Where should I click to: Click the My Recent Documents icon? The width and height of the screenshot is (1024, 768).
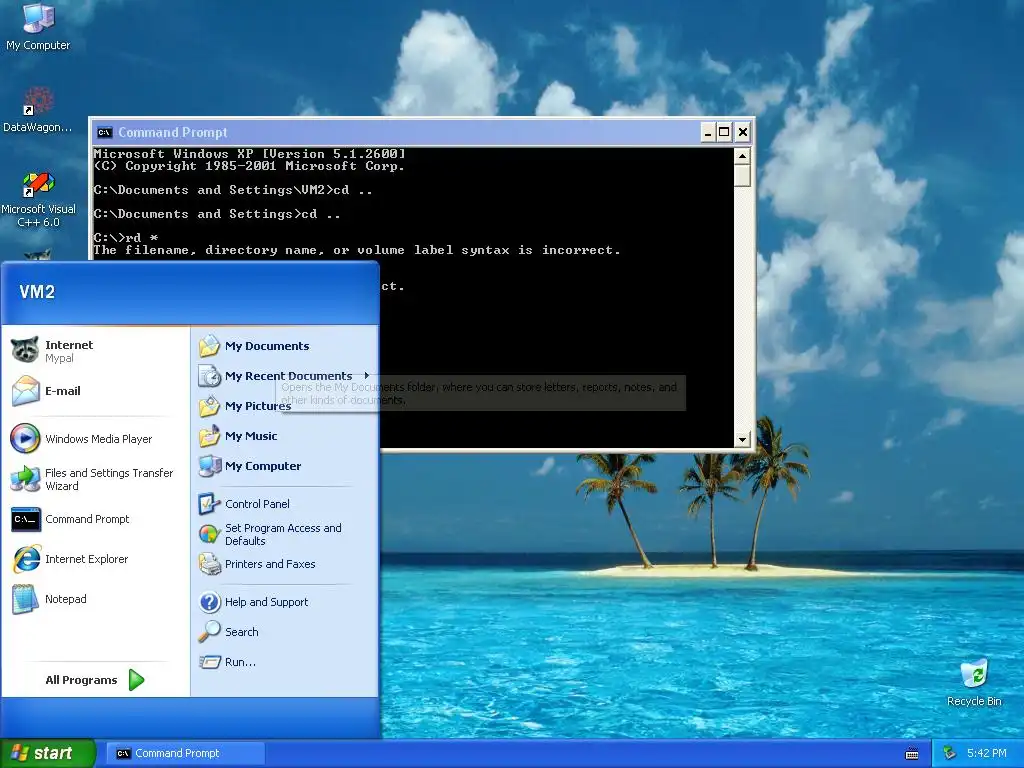point(210,376)
